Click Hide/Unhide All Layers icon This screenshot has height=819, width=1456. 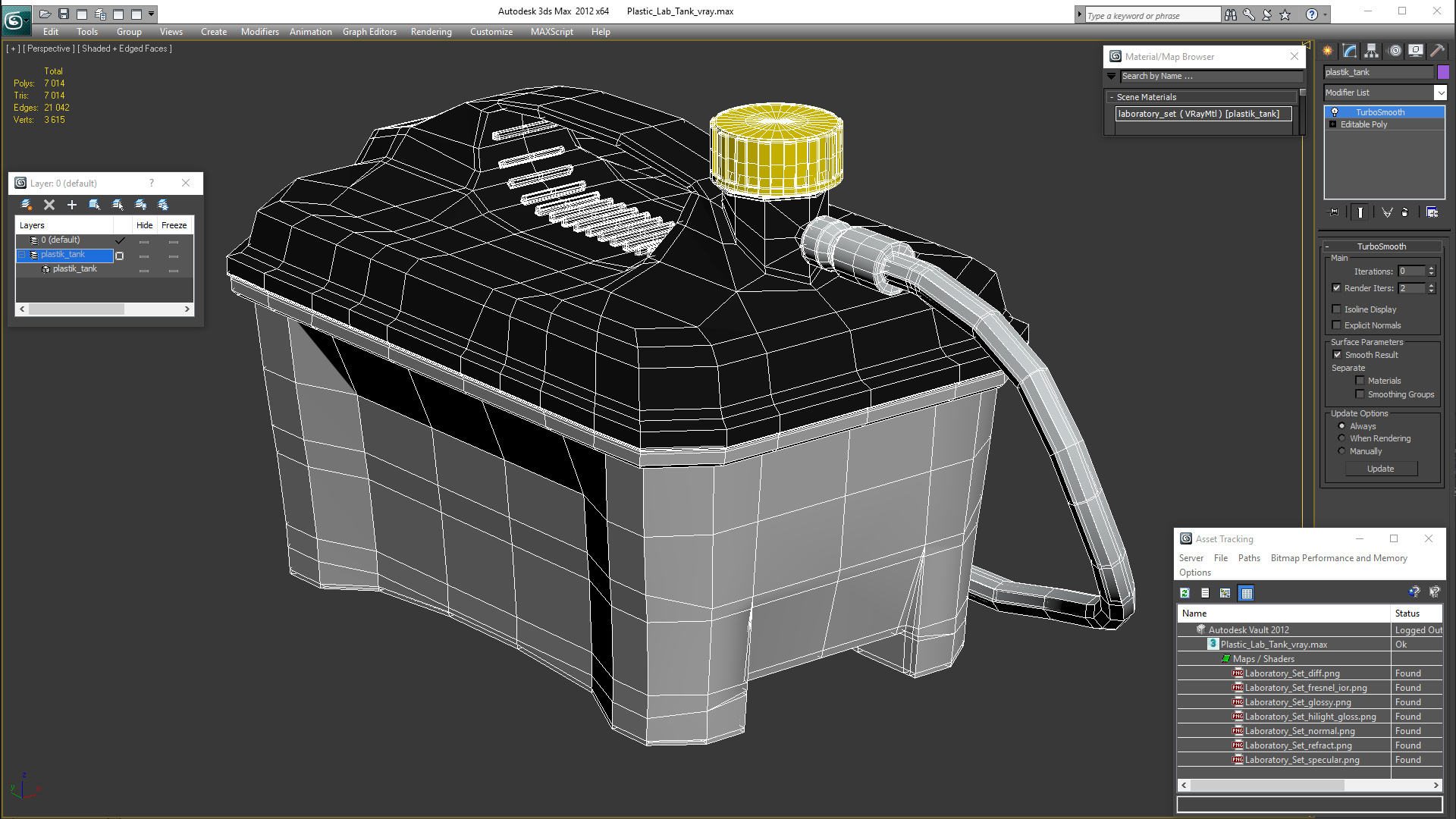[x=140, y=205]
